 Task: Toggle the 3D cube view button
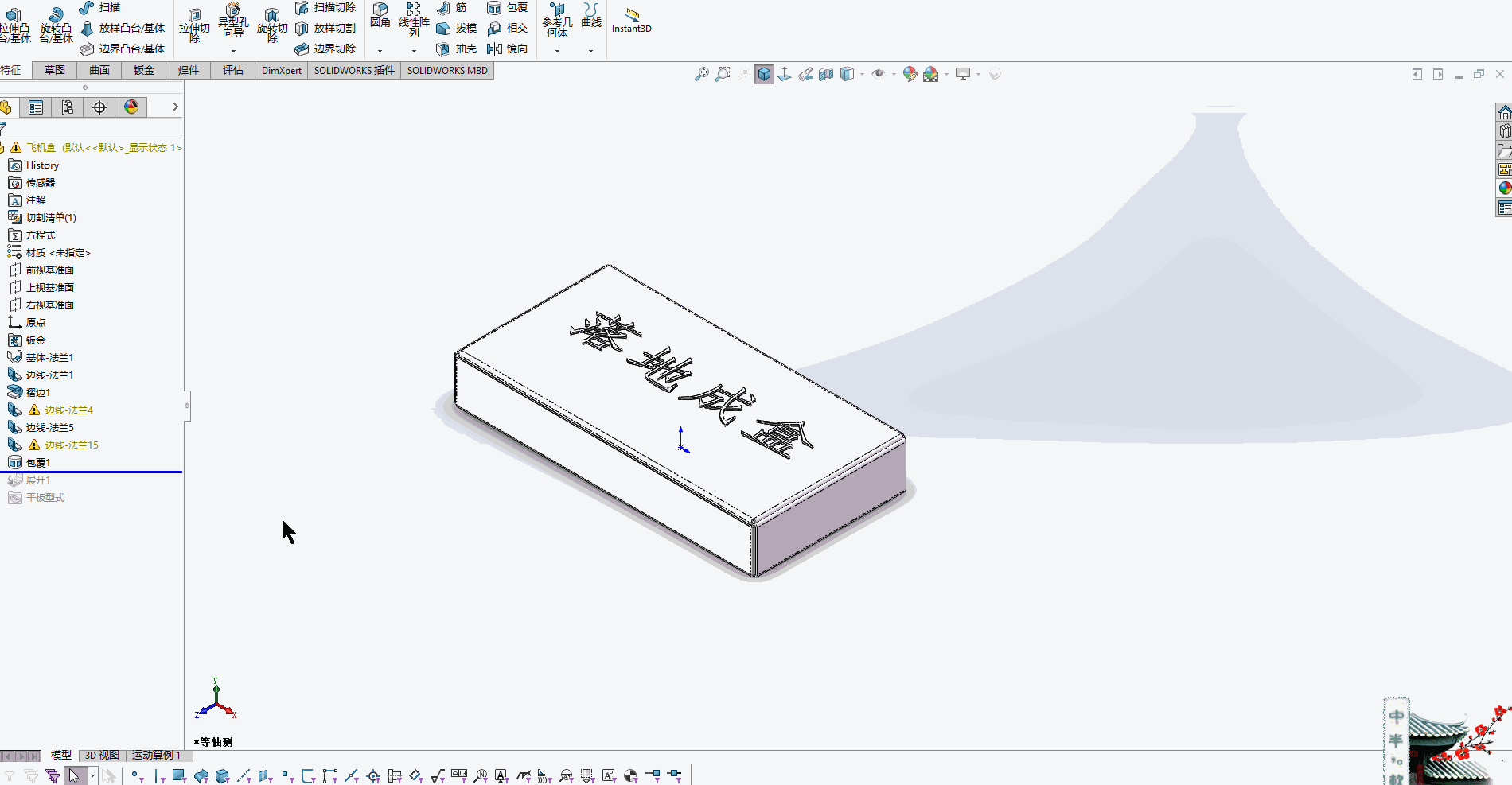[764, 74]
